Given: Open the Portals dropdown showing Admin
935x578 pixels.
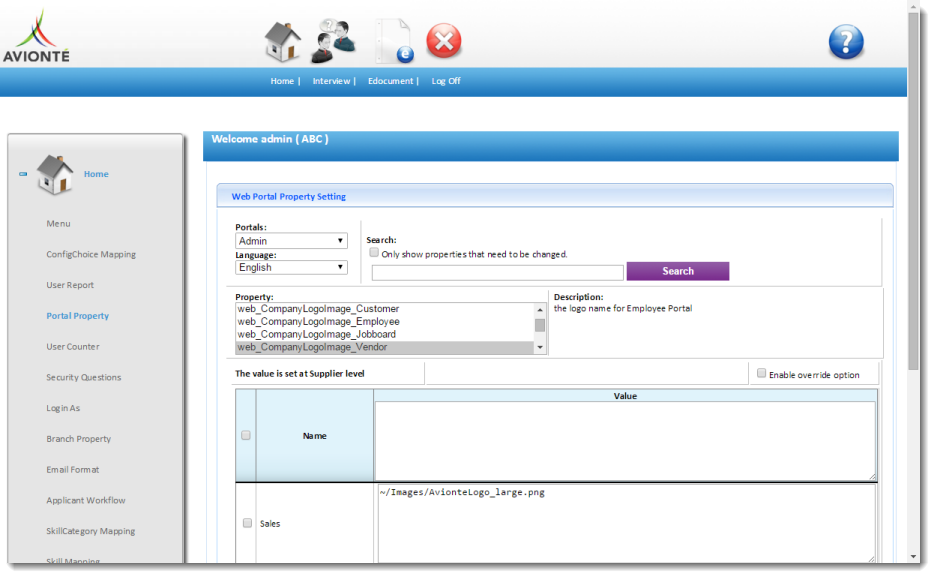Looking at the screenshot, I should coord(291,241).
